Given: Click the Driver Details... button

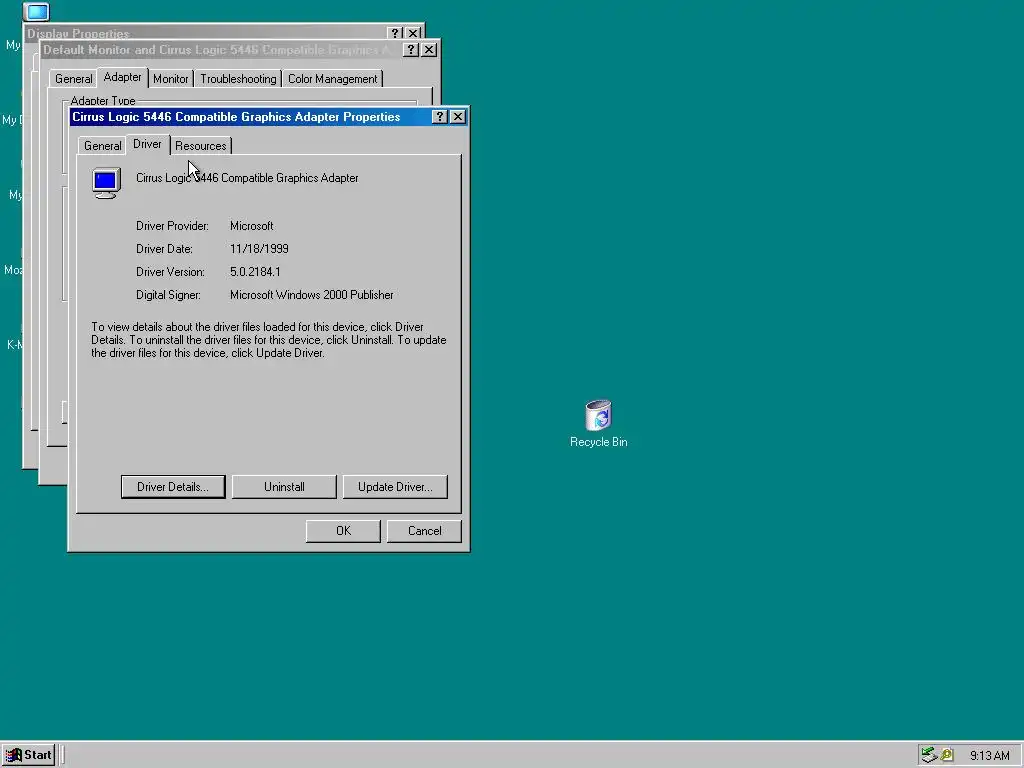Looking at the screenshot, I should click(173, 487).
